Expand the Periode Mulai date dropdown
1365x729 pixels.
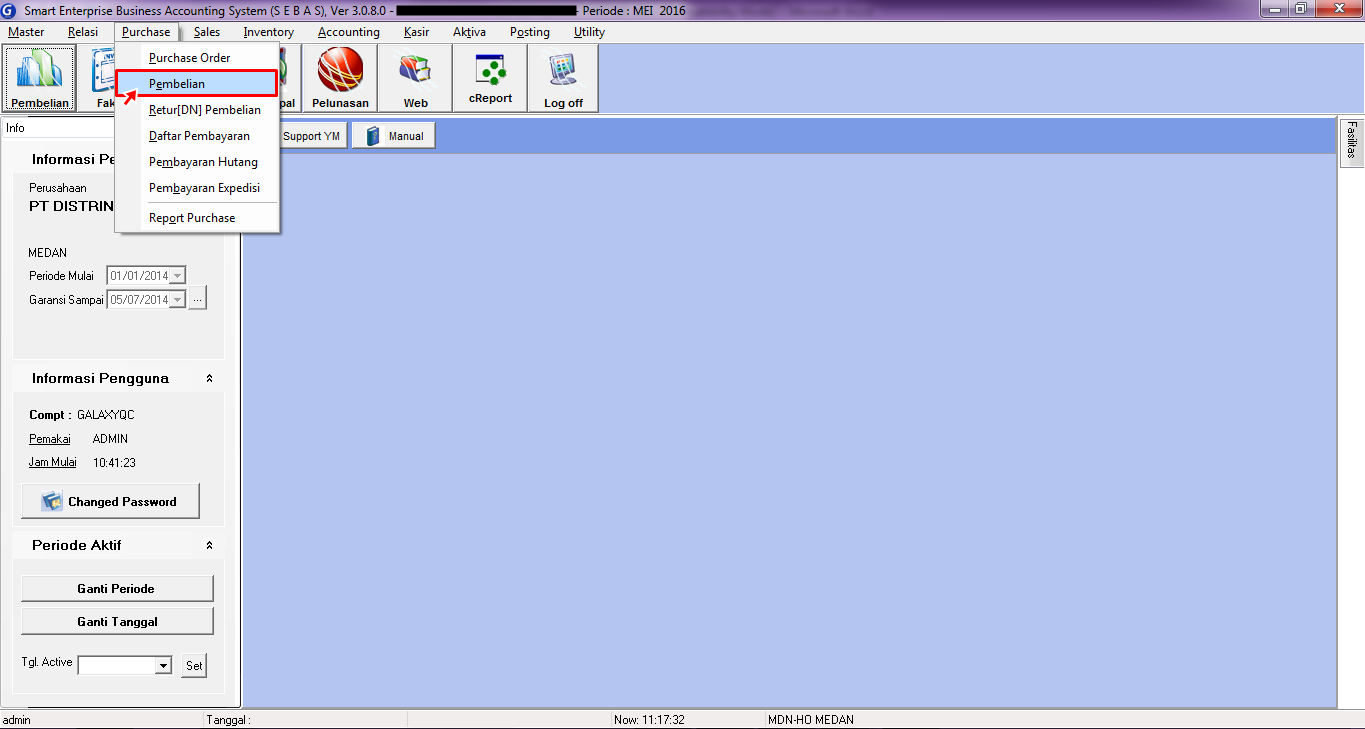click(177, 276)
